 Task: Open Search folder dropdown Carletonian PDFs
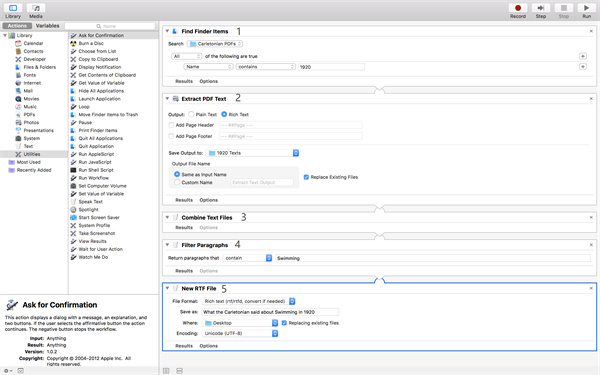[215, 44]
